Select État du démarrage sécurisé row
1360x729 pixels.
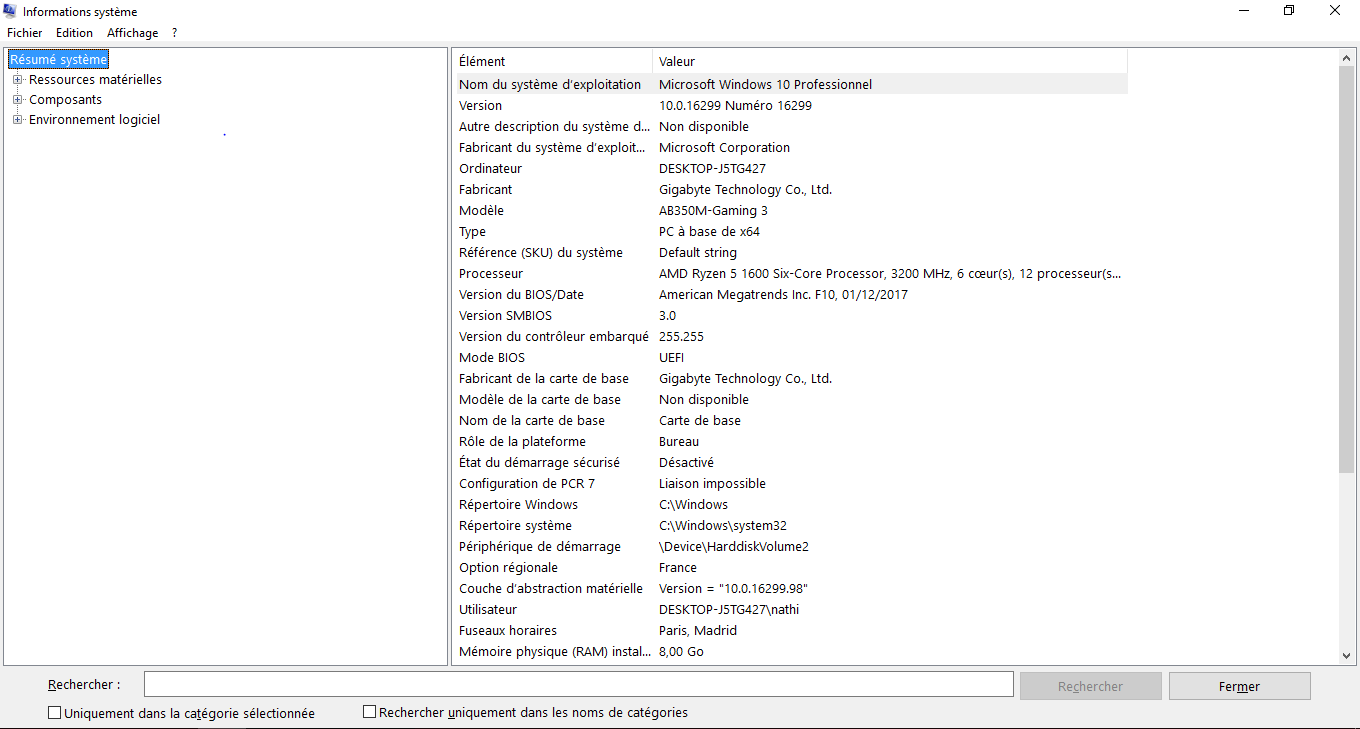[x=791, y=462]
